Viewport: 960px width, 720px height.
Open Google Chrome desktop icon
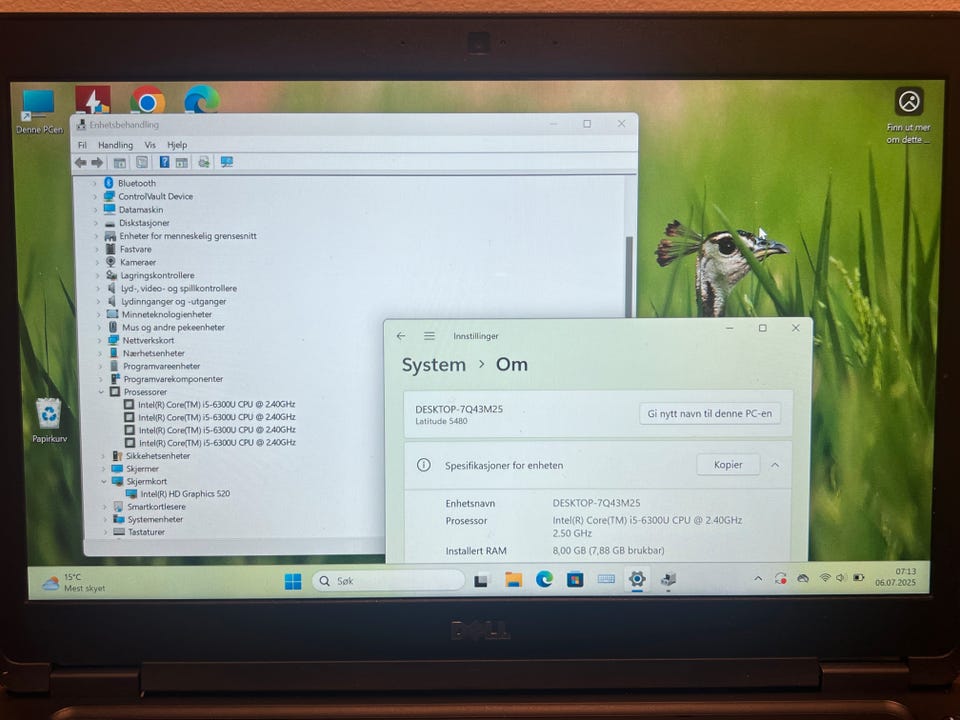(147, 100)
